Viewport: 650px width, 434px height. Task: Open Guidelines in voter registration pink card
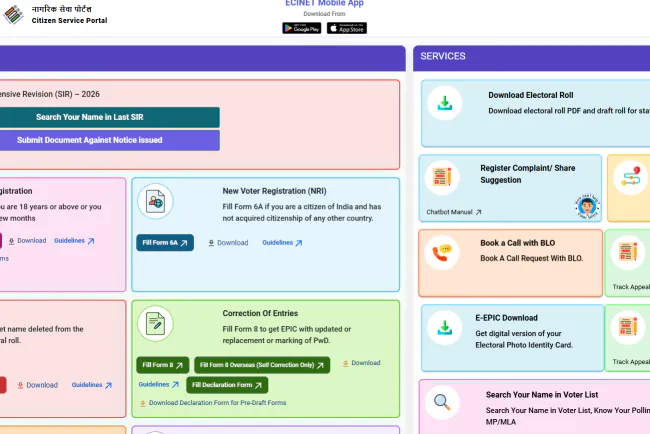(74, 241)
